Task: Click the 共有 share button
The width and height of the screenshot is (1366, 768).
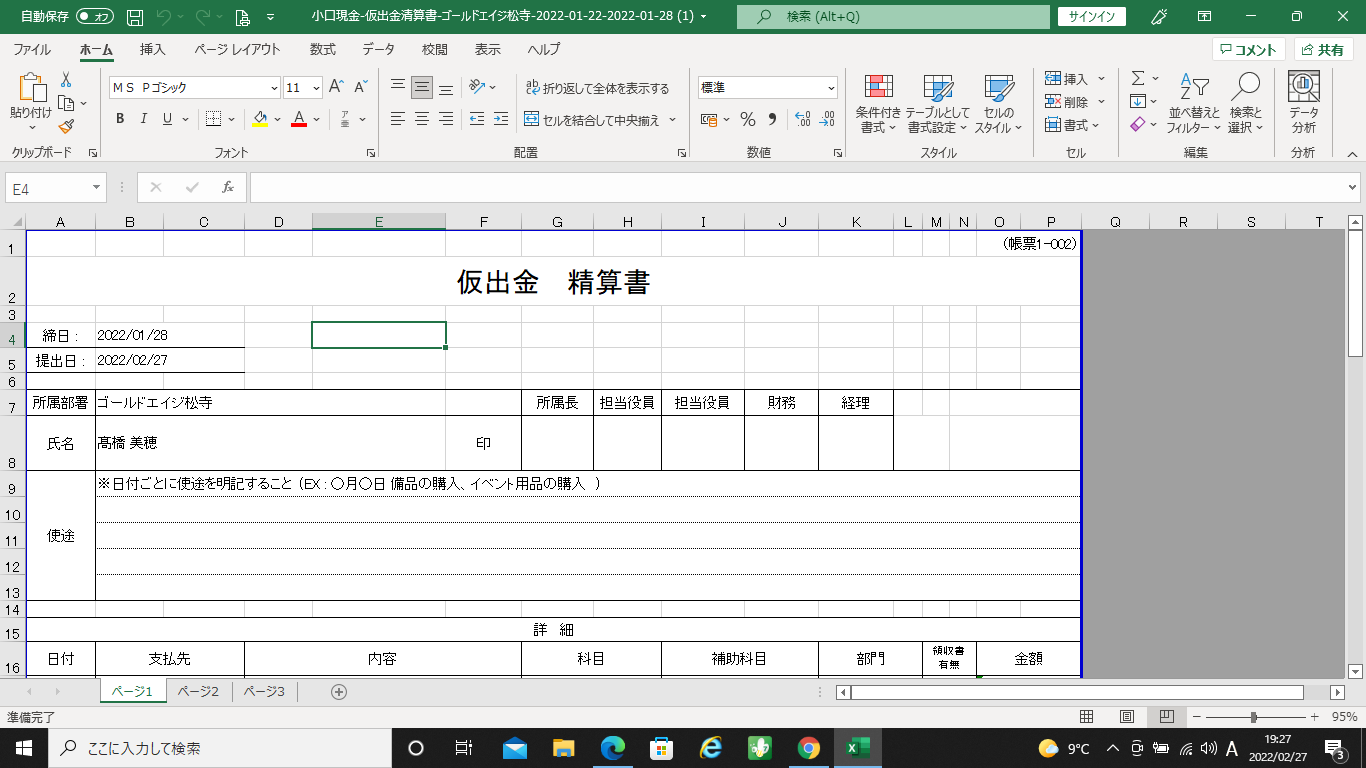Action: tap(1323, 50)
